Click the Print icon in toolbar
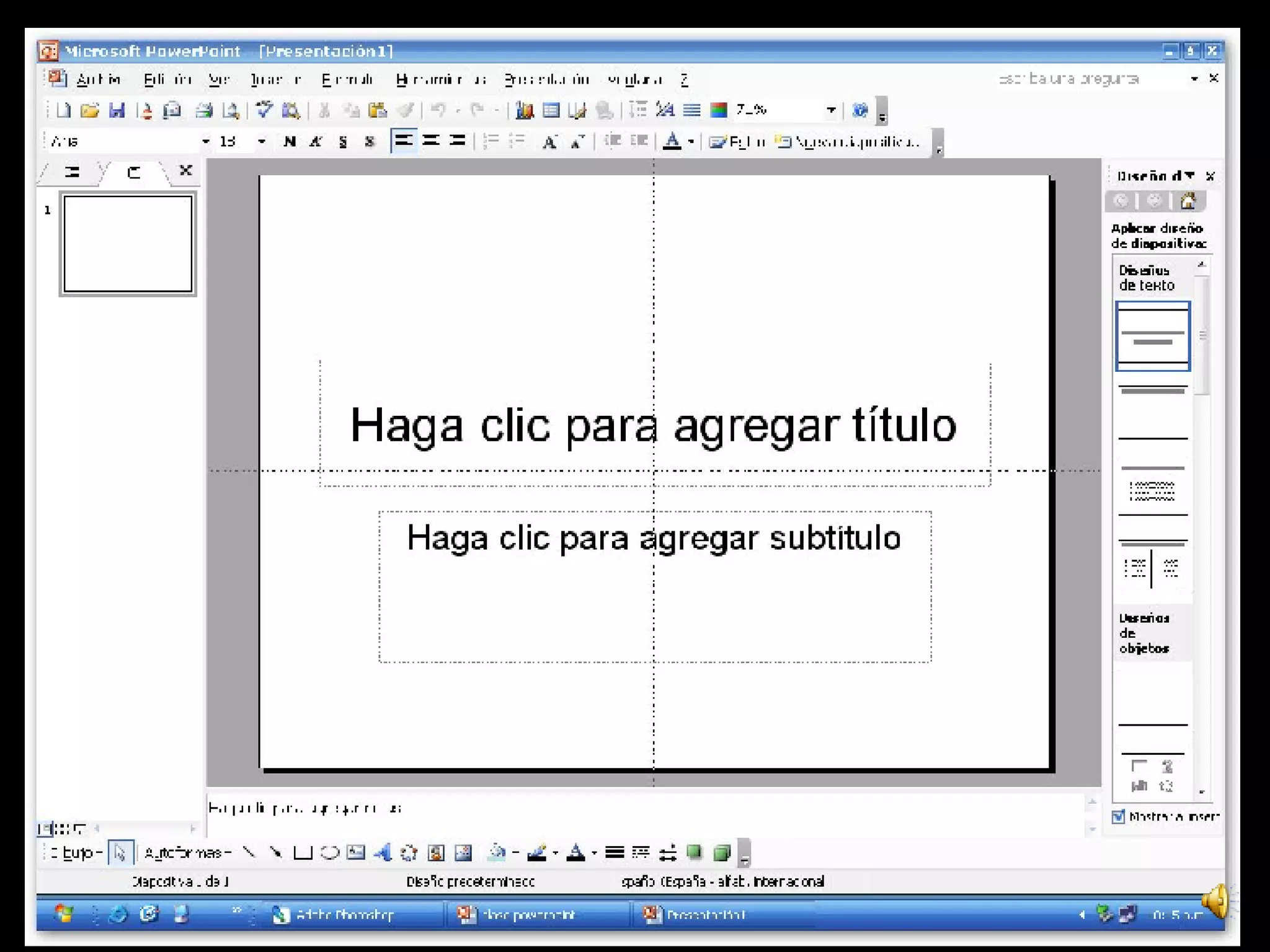1270x952 pixels. pos(203,110)
